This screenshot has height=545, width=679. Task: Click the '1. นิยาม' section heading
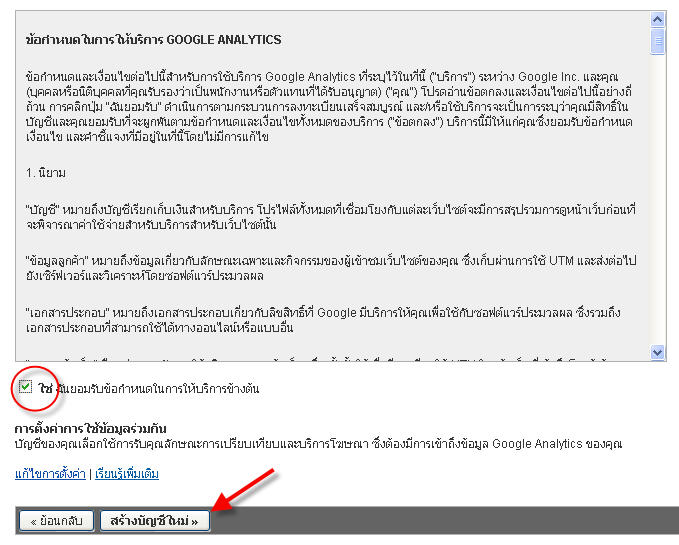click(x=45, y=173)
